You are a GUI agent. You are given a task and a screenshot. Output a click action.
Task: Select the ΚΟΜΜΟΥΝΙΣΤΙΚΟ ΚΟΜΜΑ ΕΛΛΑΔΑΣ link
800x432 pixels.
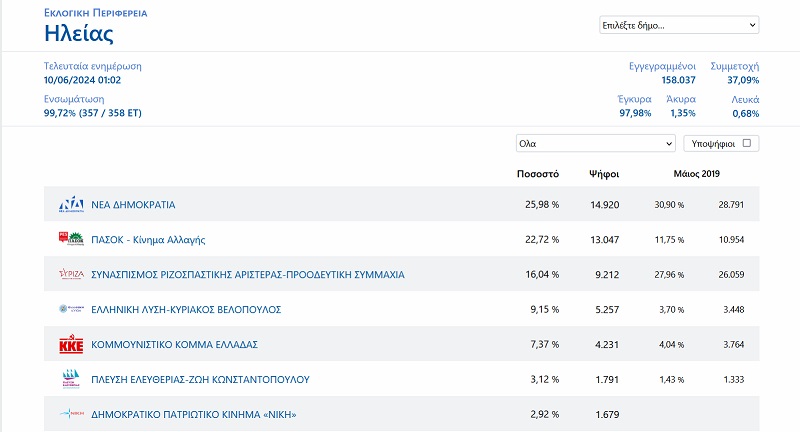(174, 344)
